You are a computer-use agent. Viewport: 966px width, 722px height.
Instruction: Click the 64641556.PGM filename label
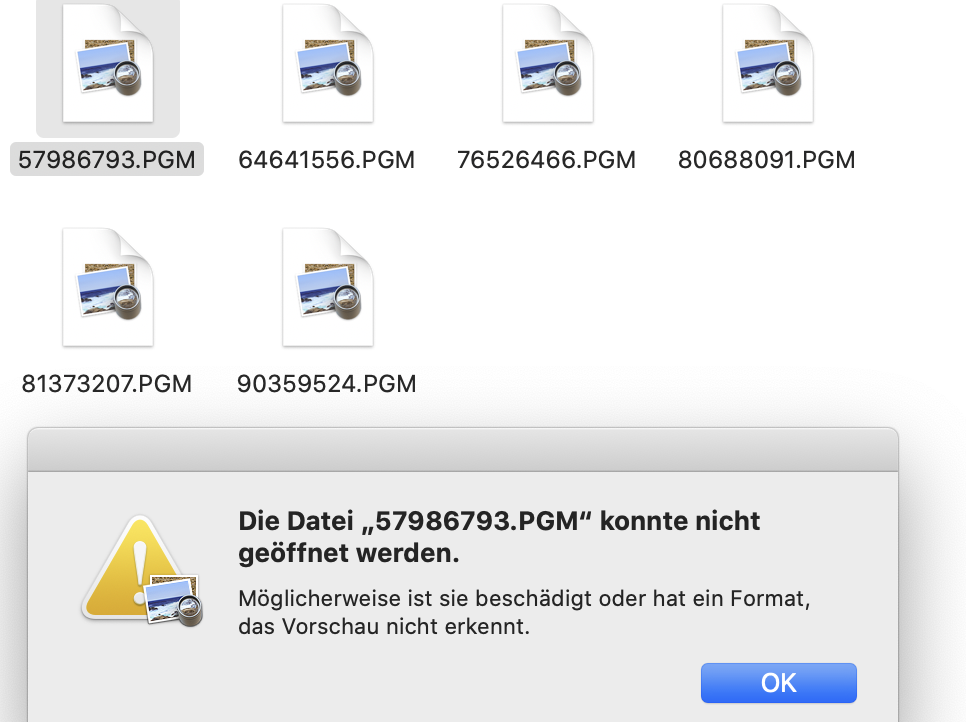pyautogui.click(x=327, y=160)
